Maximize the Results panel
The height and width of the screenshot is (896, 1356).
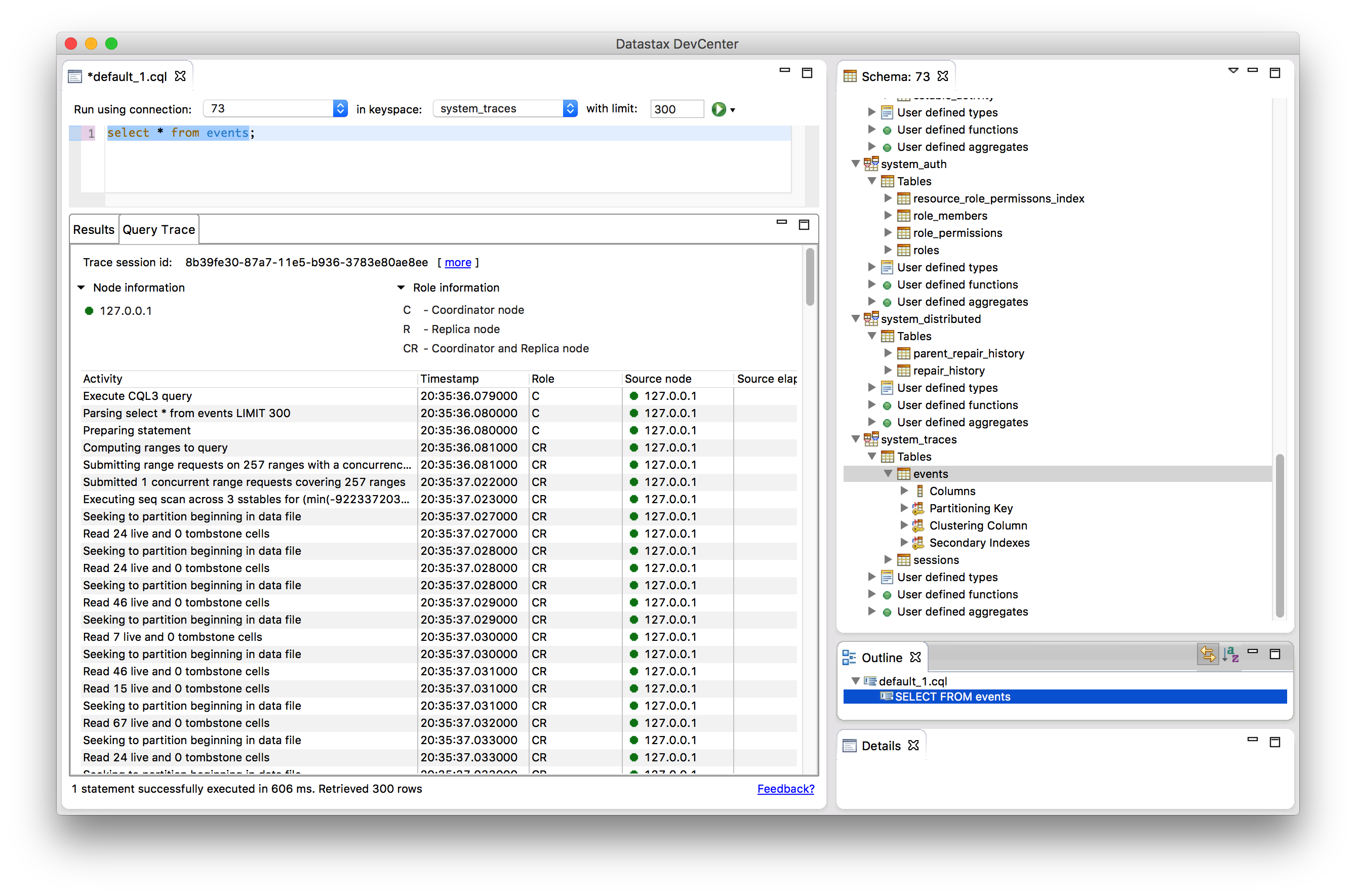pyautogui.click(x=804, y=225)
